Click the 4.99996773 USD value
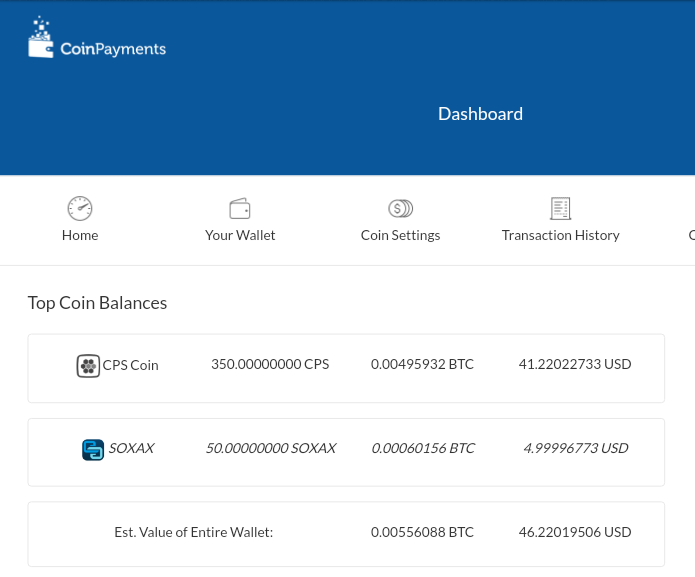The height and width of the screenshot is (577, 695). pos(576,448)
